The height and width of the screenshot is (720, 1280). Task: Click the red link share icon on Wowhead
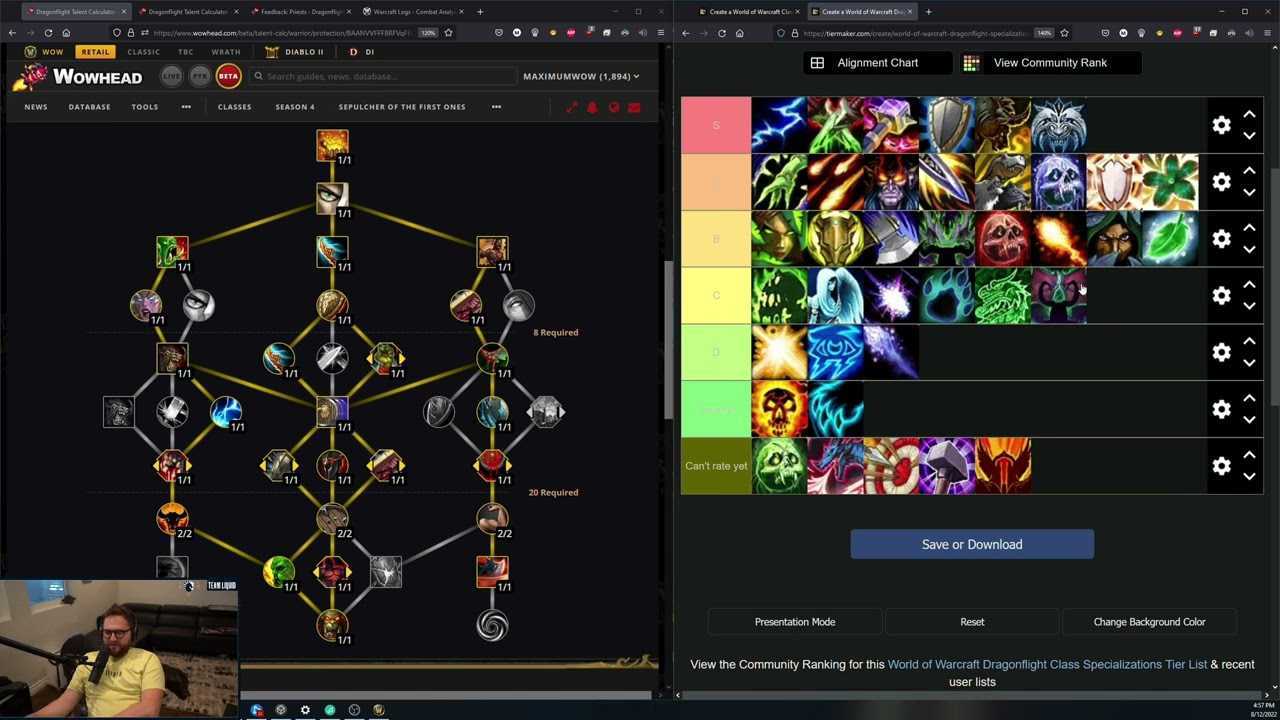click(571, 107)
